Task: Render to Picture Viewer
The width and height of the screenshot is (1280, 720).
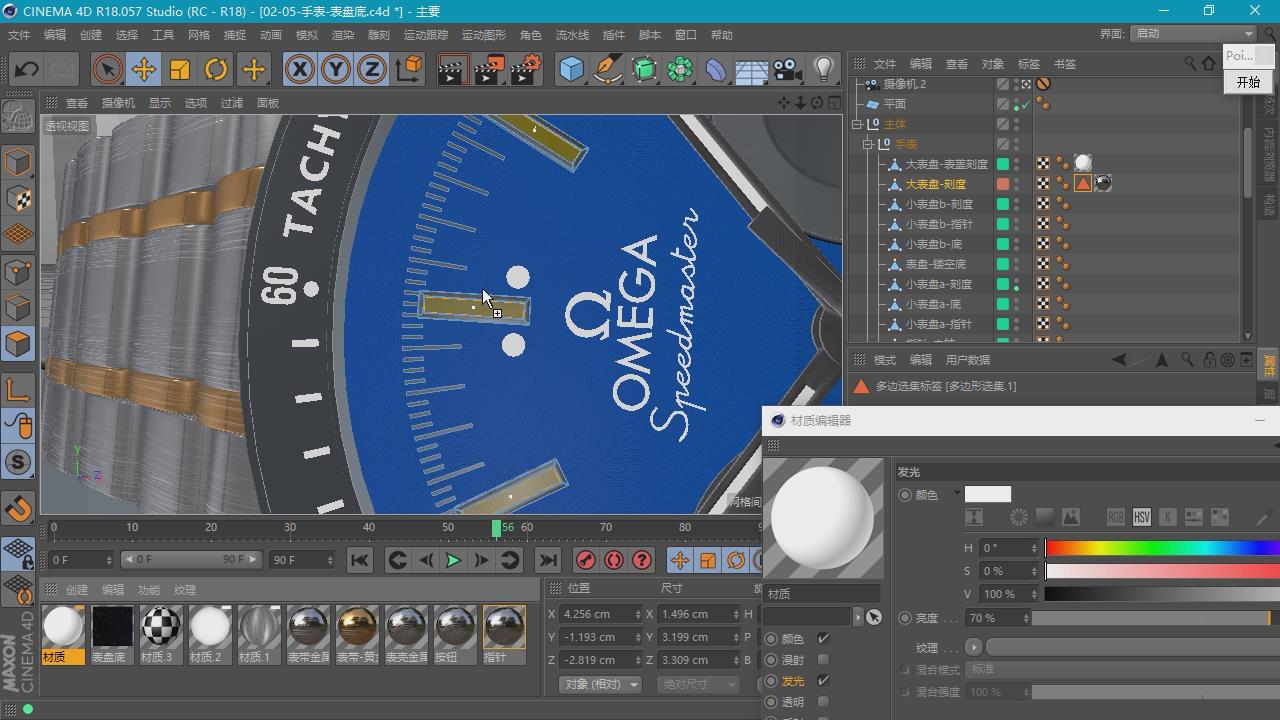Action: point(488,69)
